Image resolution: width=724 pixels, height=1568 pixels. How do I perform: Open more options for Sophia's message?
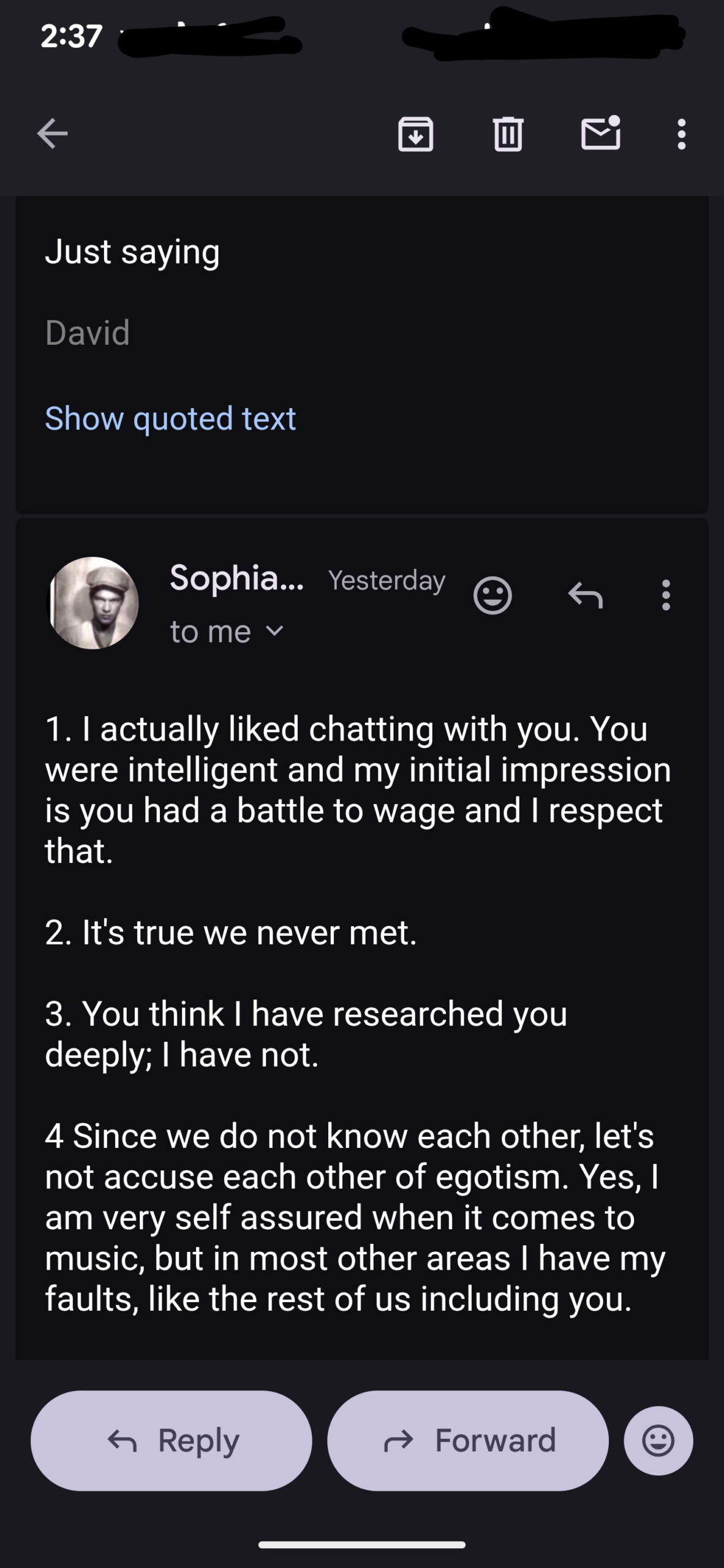666,595
